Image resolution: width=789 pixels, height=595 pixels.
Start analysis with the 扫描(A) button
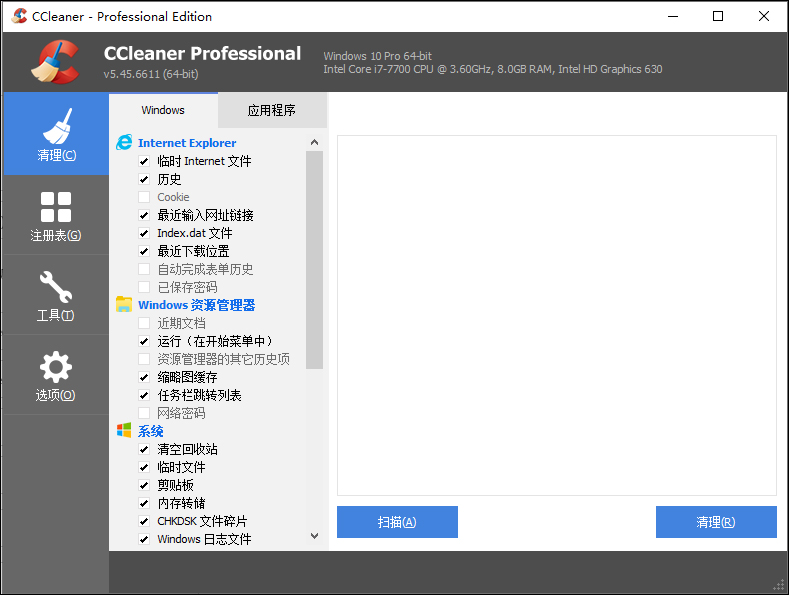(397, 522)
